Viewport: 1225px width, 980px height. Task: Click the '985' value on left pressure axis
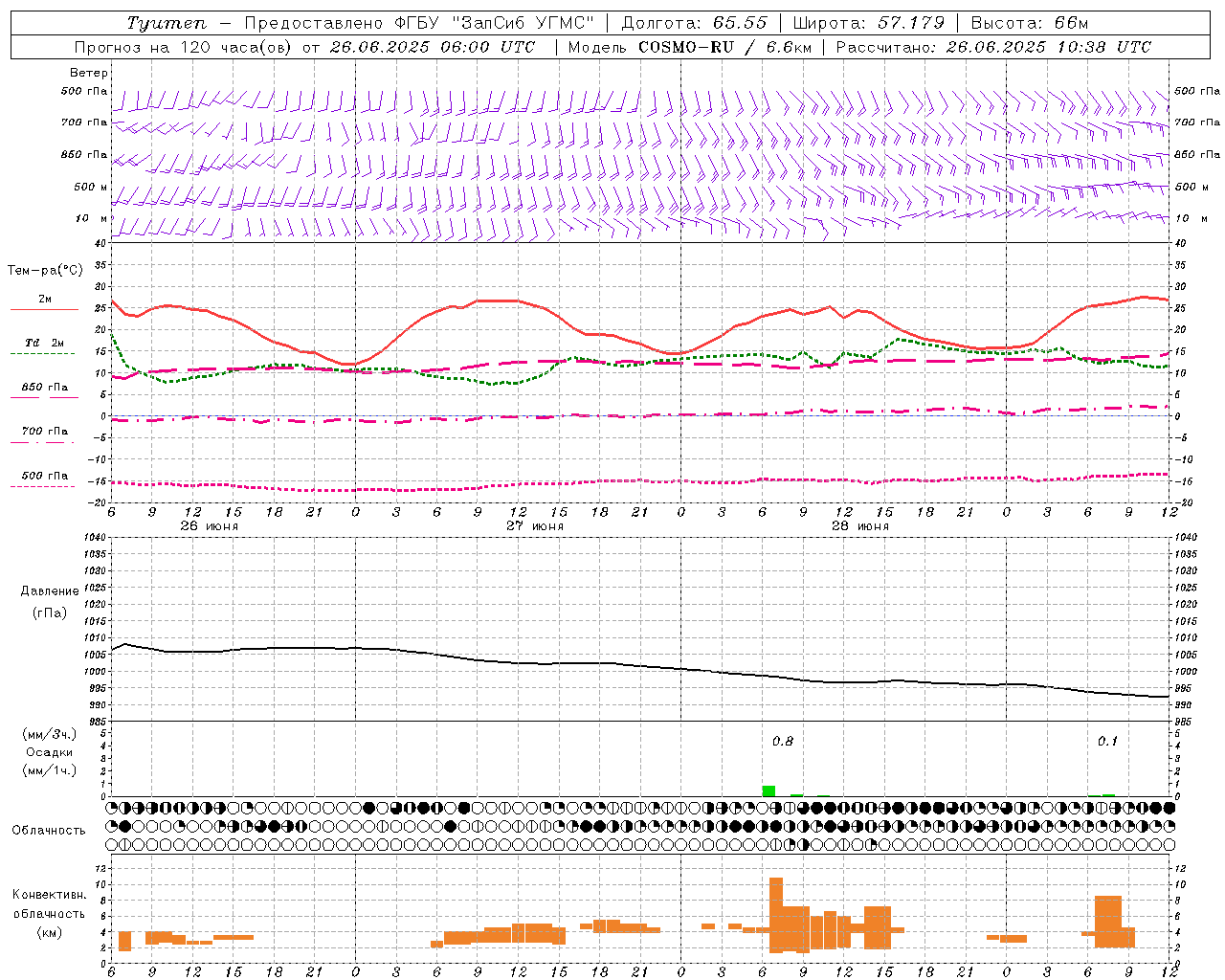pyautogui.click(x=99, y=722)
